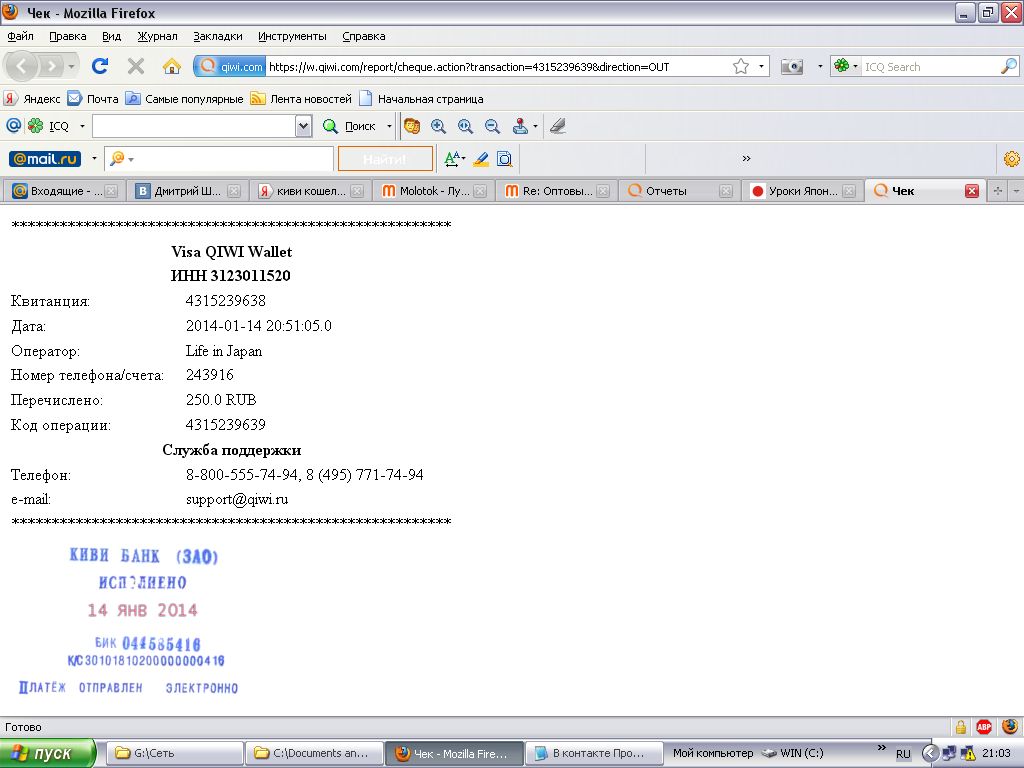Click the padlock security icon in the status bar

961,727
